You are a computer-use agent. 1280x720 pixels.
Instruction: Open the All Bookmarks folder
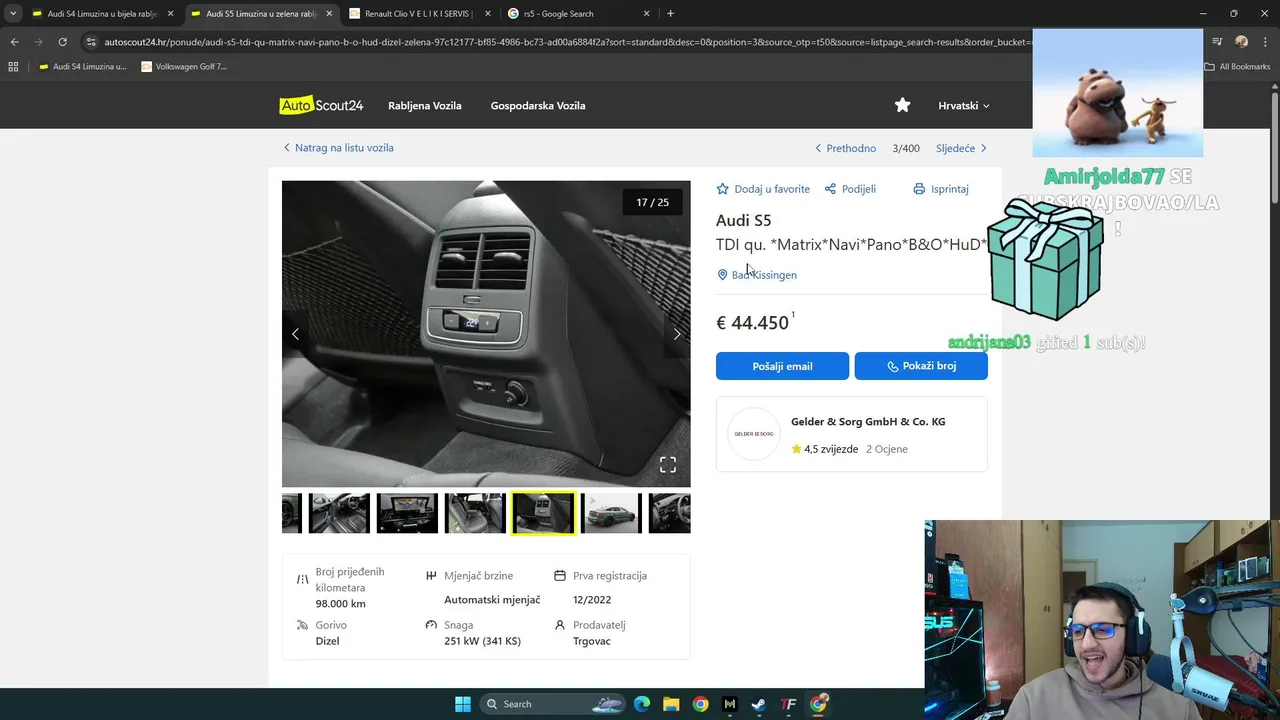(x=1237, y=67)
